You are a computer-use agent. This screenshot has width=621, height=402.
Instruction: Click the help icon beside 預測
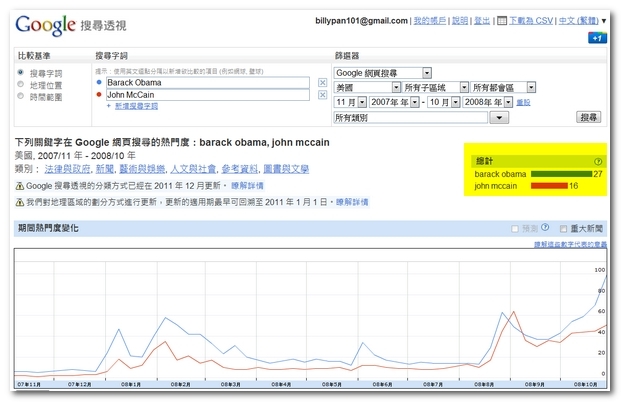545,227
